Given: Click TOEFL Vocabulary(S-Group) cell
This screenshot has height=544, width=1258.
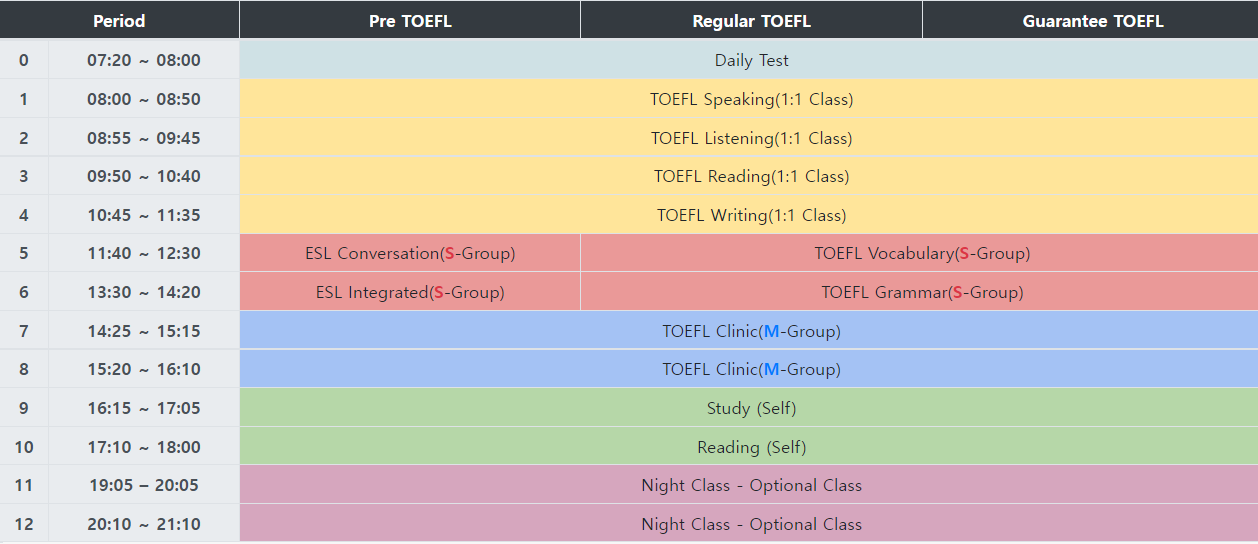Looking at the screenshot, I should pyautogui.click(x=921, y=253).
